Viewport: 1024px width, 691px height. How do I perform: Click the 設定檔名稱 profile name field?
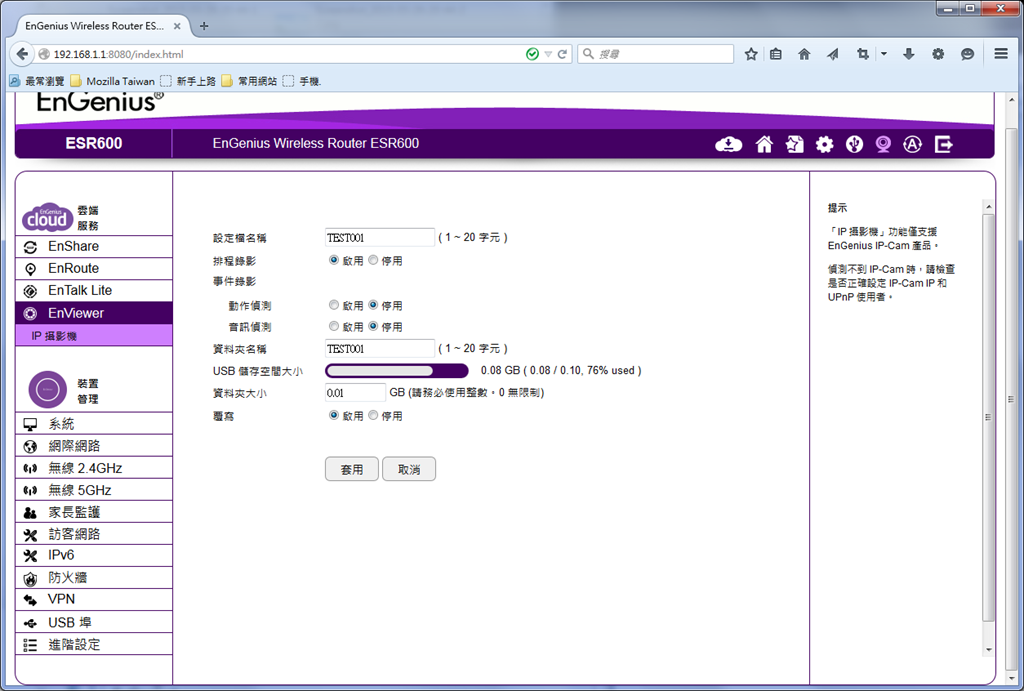tap(379, 238)
